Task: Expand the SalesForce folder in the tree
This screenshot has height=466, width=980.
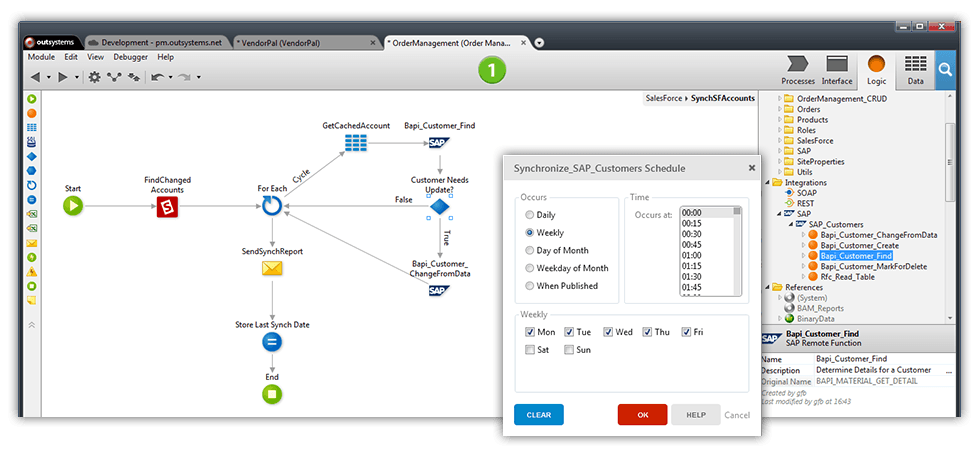Action: tap(779, 141)
